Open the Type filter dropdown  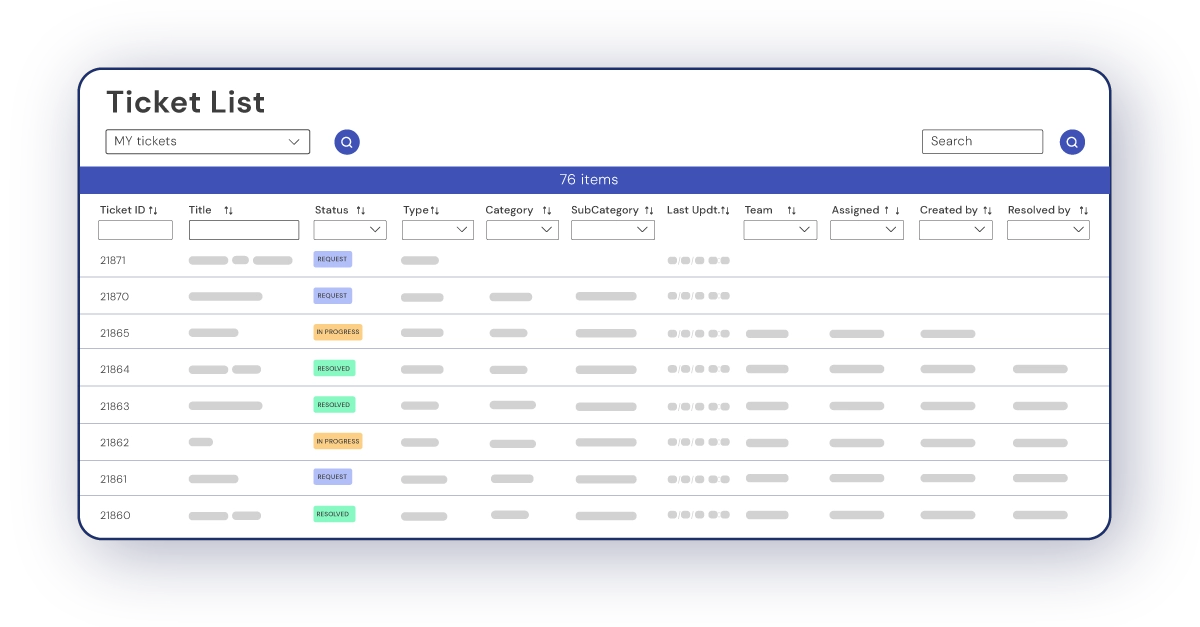click(x=438, y=230)
